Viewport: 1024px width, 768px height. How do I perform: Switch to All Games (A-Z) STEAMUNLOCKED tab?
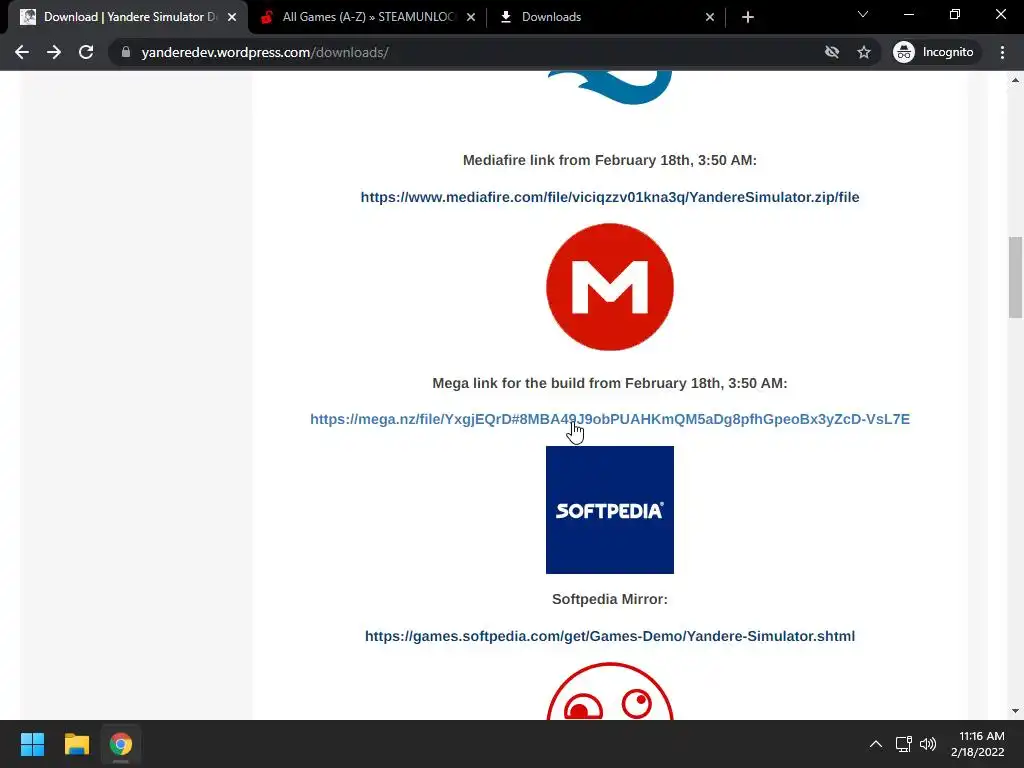coord(367,17)
